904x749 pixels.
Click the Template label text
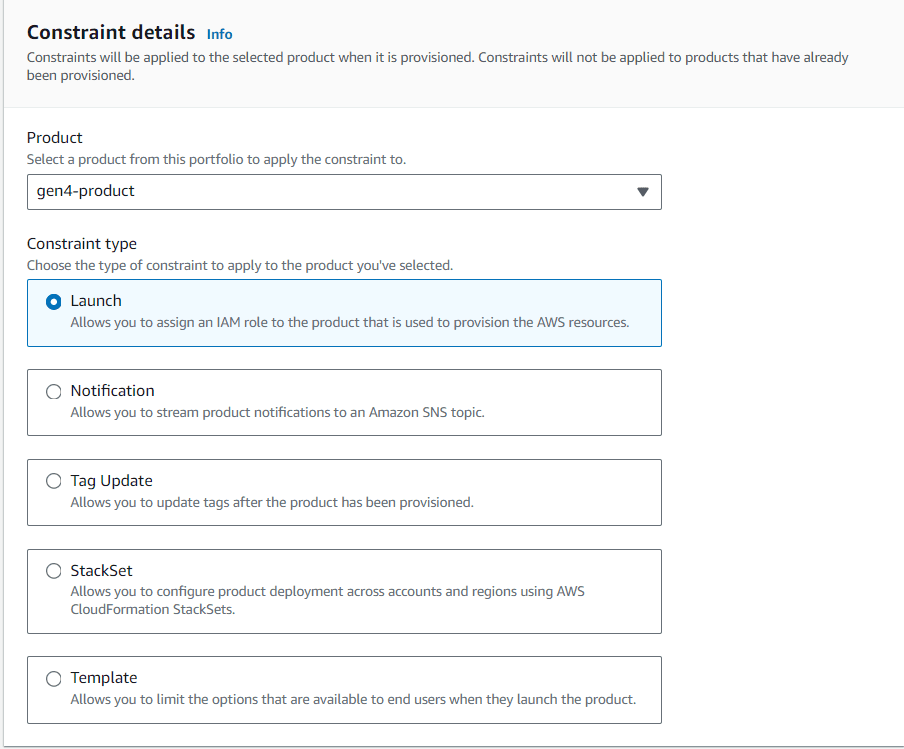104,678
